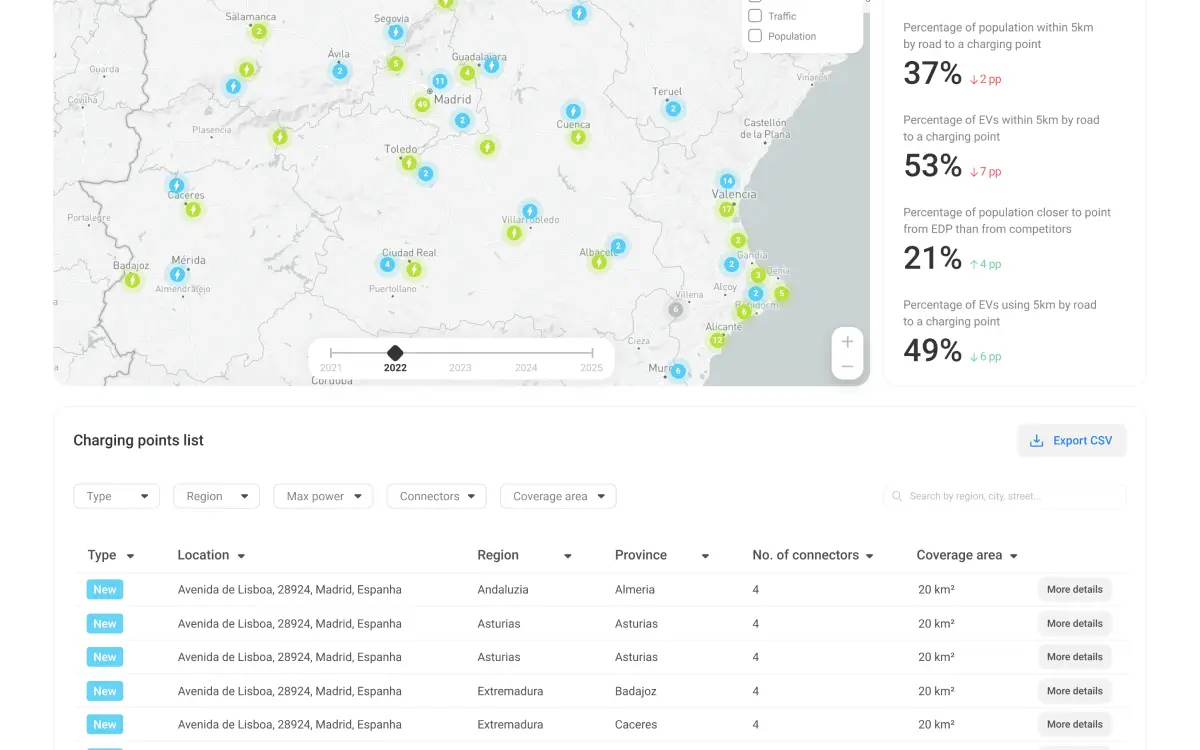The height and width of the screenshot is (750, 1200).
Task: Click the Charging points list heading
Action: (138, 441)
